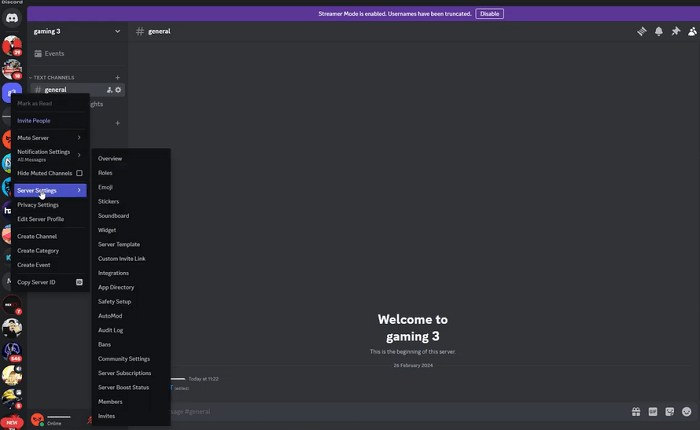Click the Copy Server ID entry
This screenshot has width=700, height=430.
point(50,282)
